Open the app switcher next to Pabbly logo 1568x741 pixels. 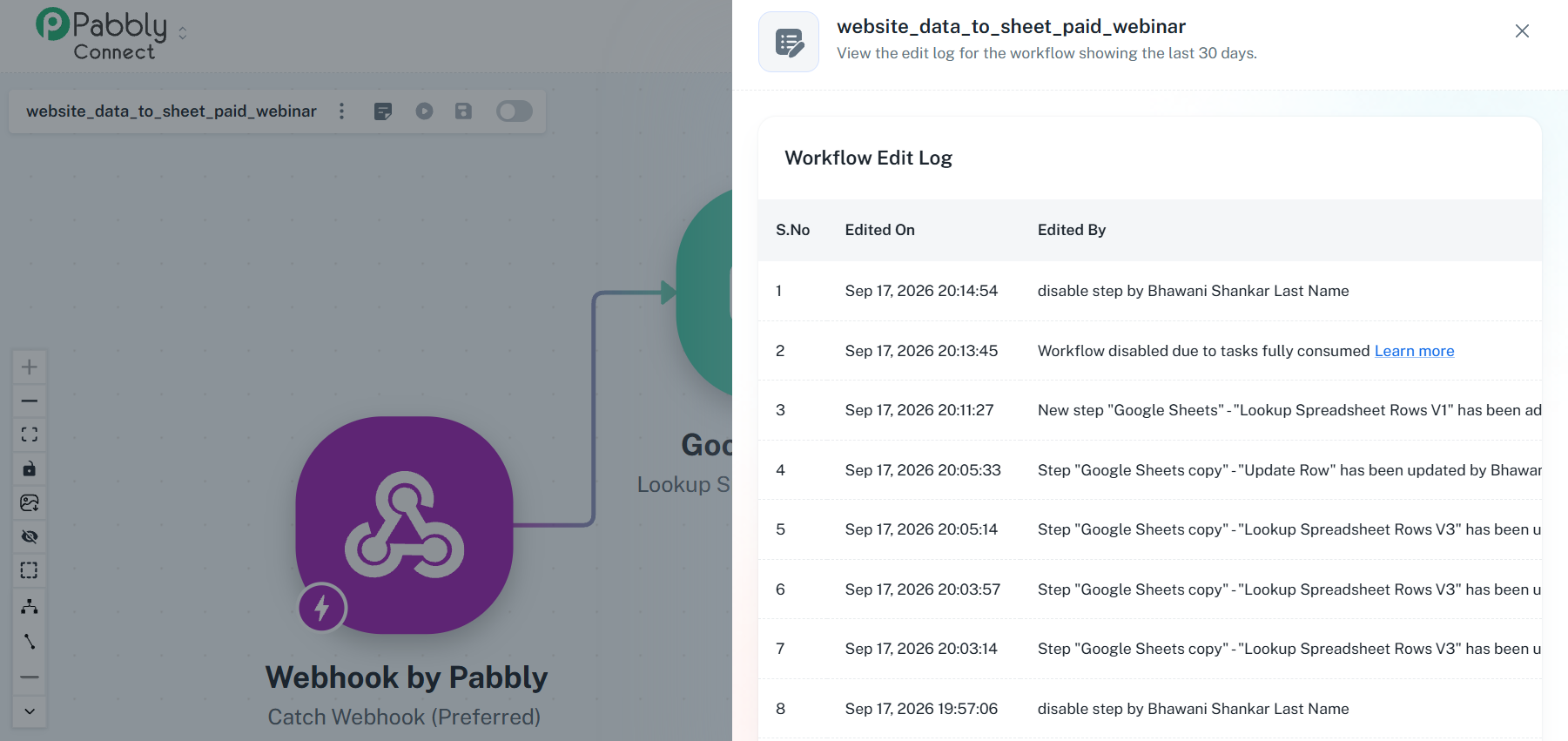[183, 33]
